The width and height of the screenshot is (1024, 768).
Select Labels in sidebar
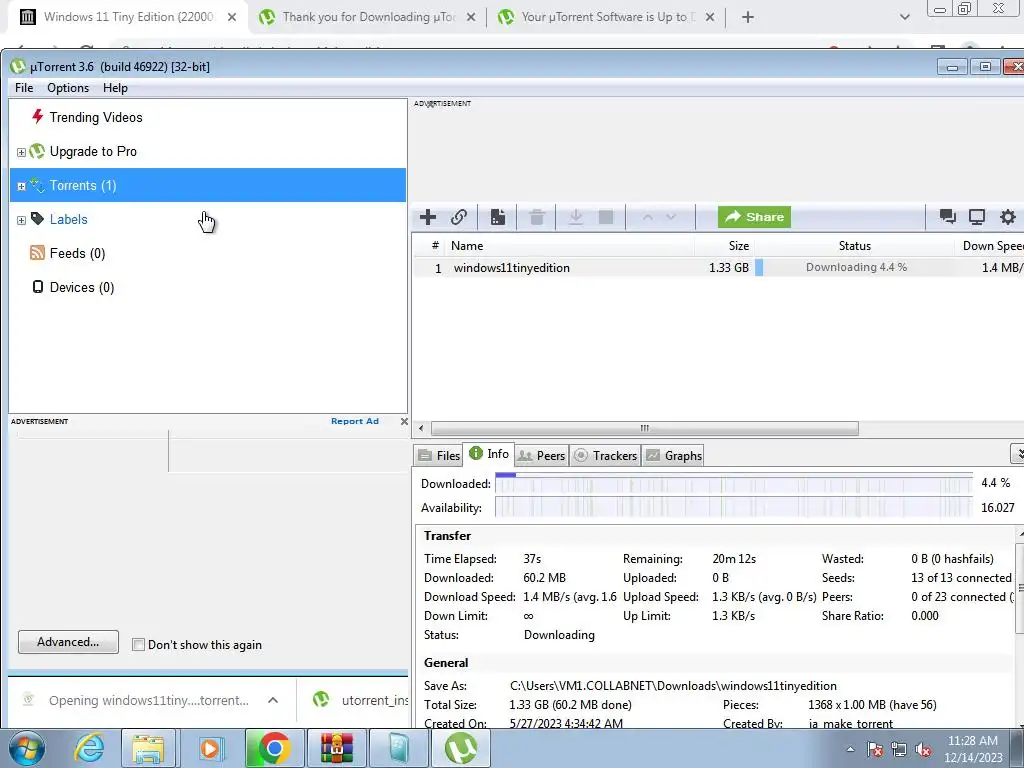tap(68, 219)
